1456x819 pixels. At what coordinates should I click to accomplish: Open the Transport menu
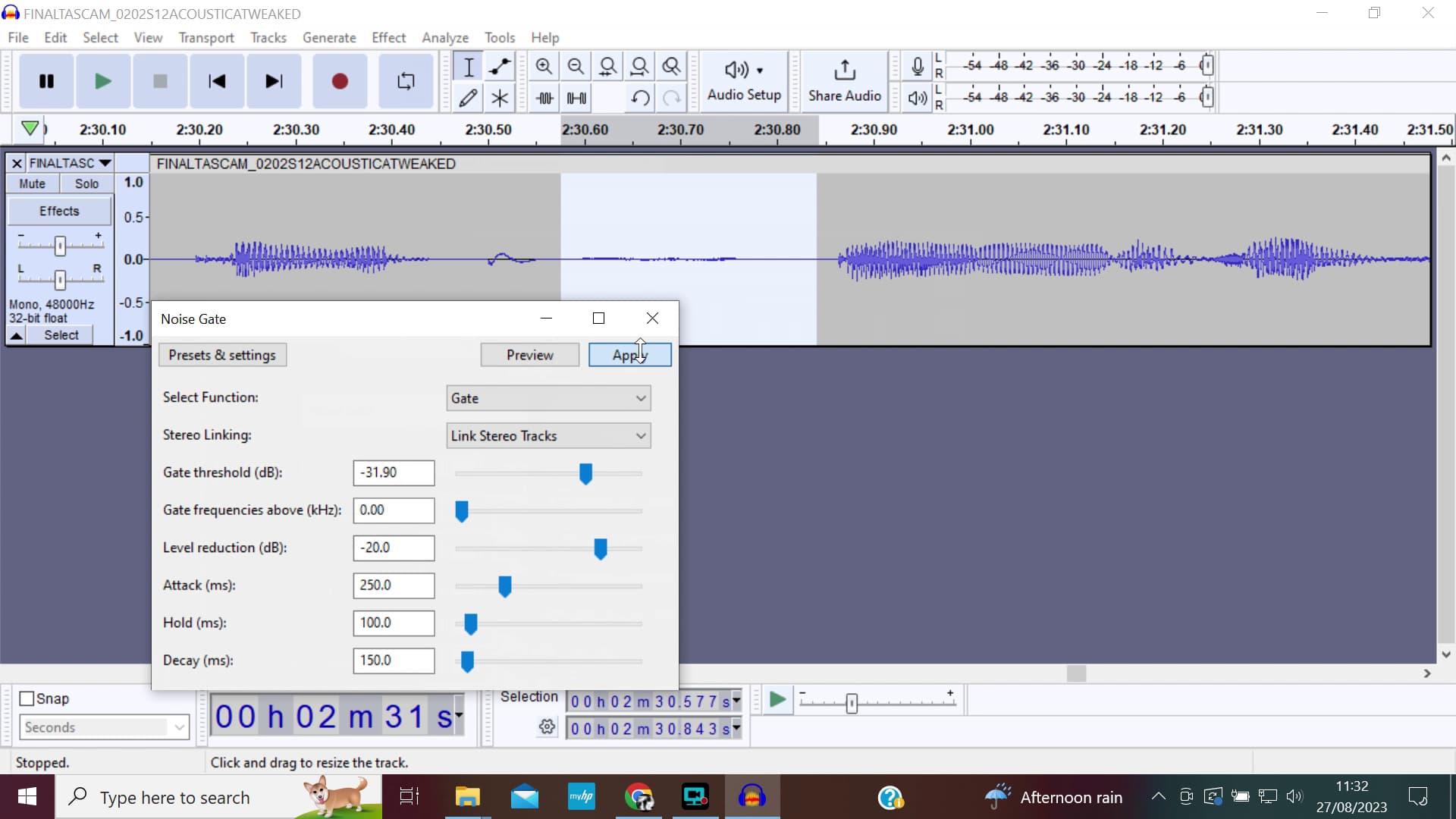(x=206, y=37)
